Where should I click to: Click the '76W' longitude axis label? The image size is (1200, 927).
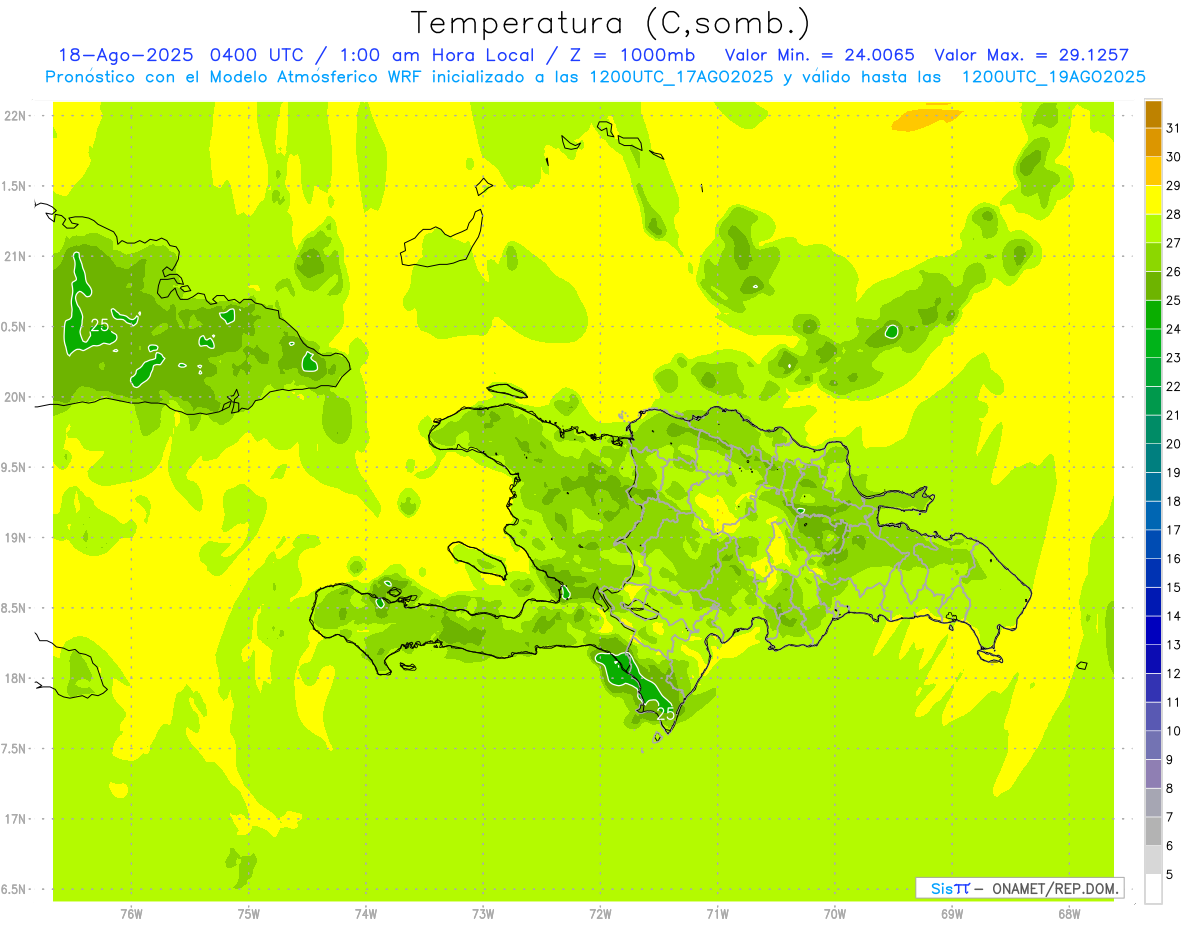tap(131, 914)
